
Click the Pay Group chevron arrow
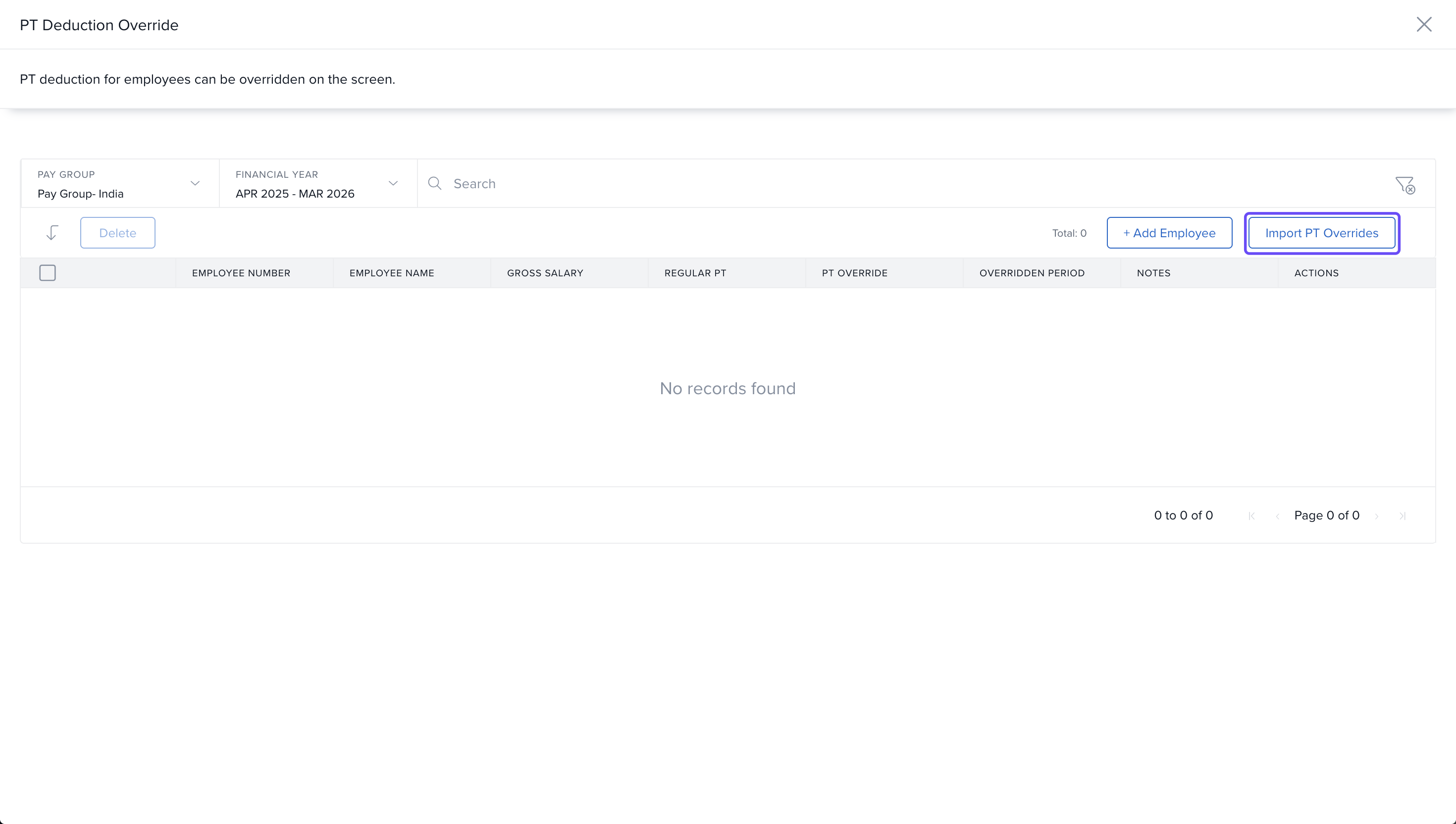(x=195, y=183)
